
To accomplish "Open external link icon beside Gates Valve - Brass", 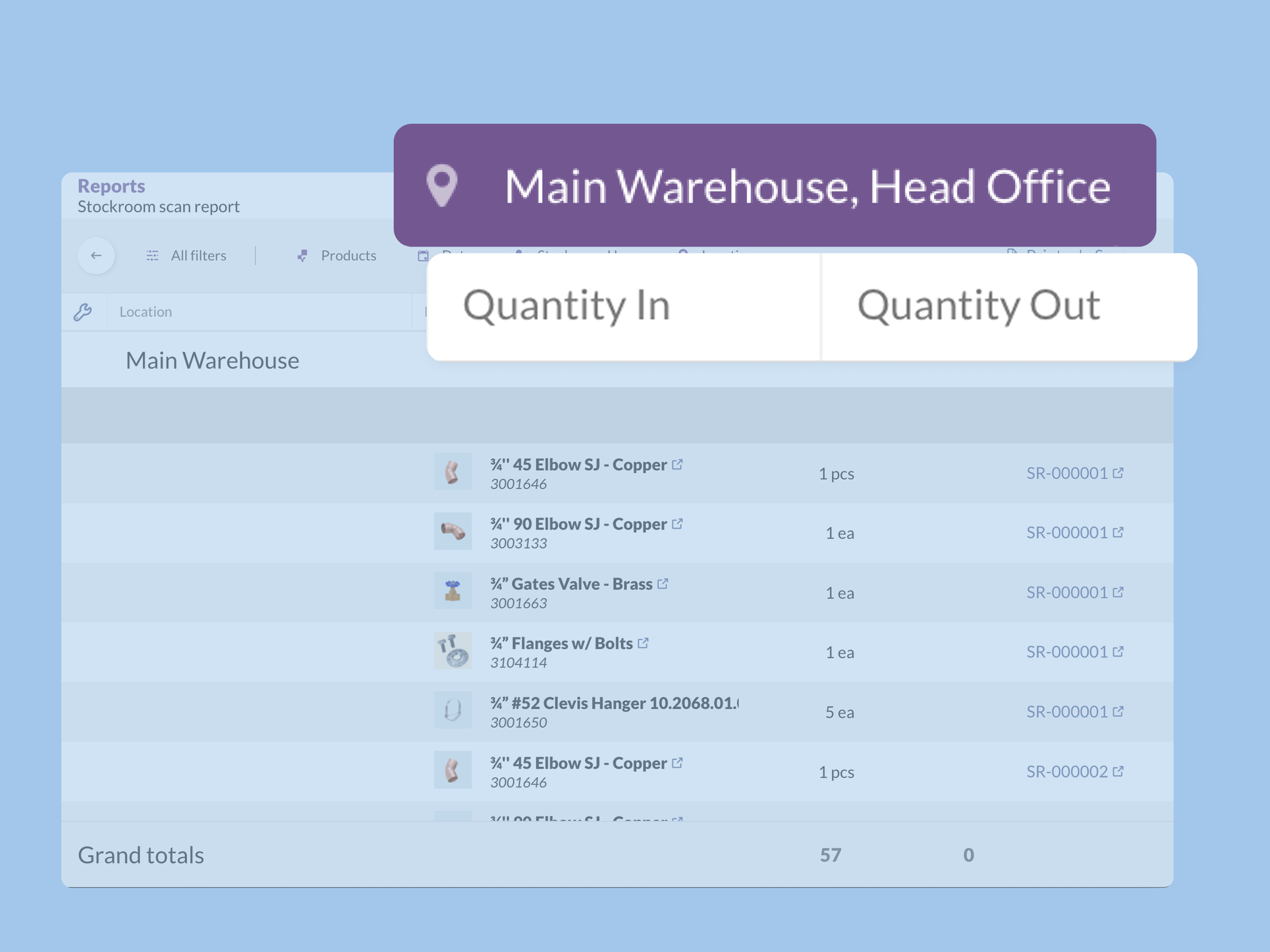I will click(663, 583).
